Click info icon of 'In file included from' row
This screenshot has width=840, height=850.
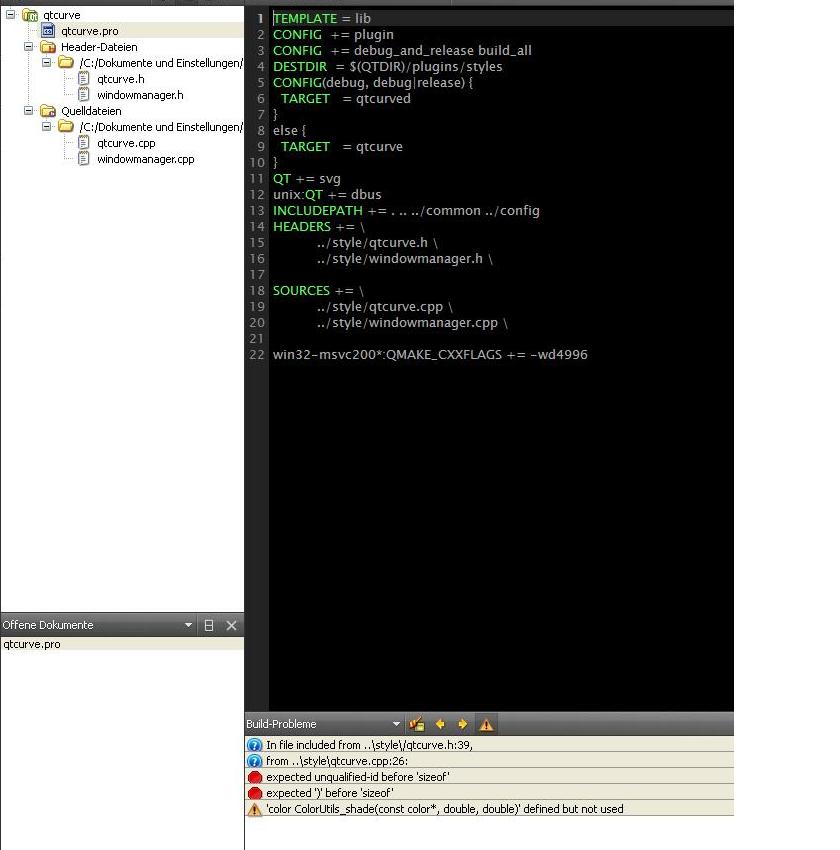(254, 745)
